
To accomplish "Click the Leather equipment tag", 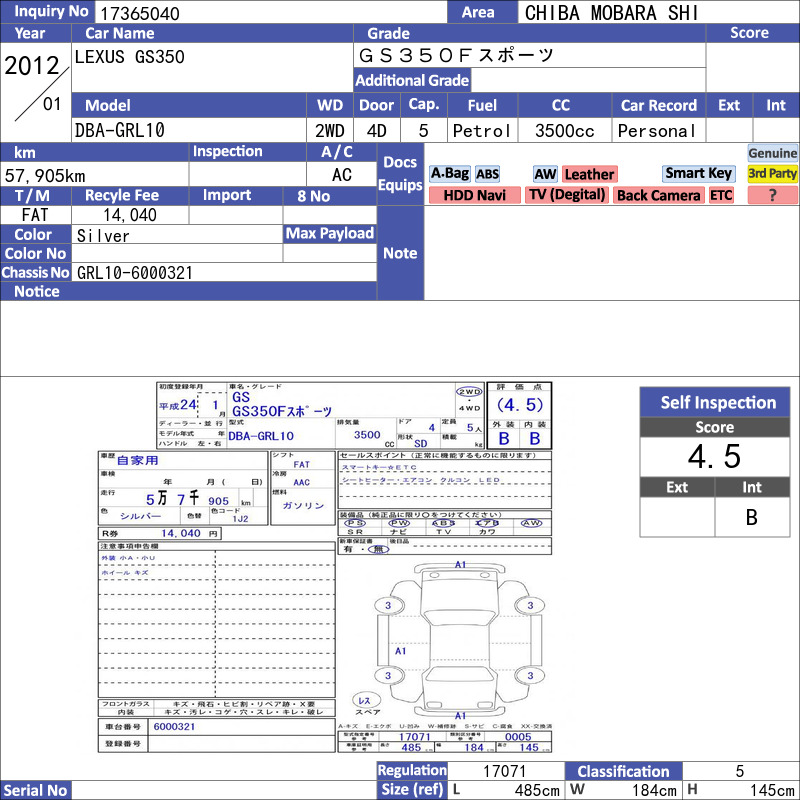I will 589,174.
